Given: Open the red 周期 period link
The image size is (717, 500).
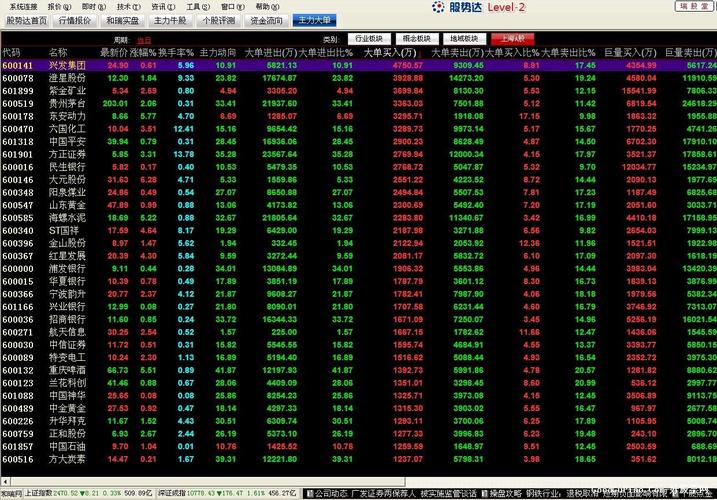Looking at the screenshot, I should (x=144, y=40).
